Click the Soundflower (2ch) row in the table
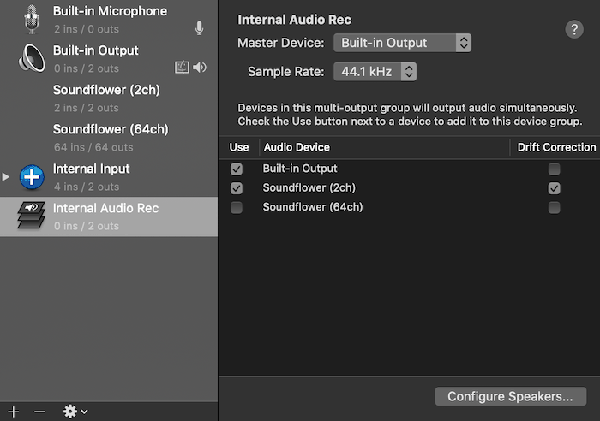The width and height of the screenshot is (600, 421). coord(409,188)
